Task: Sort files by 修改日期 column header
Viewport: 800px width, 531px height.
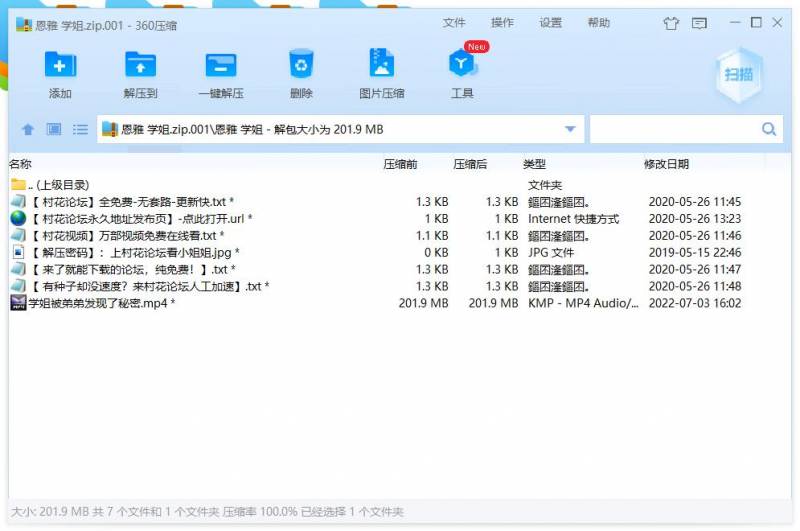Action: pyautogui.click(x=666, y=164)
